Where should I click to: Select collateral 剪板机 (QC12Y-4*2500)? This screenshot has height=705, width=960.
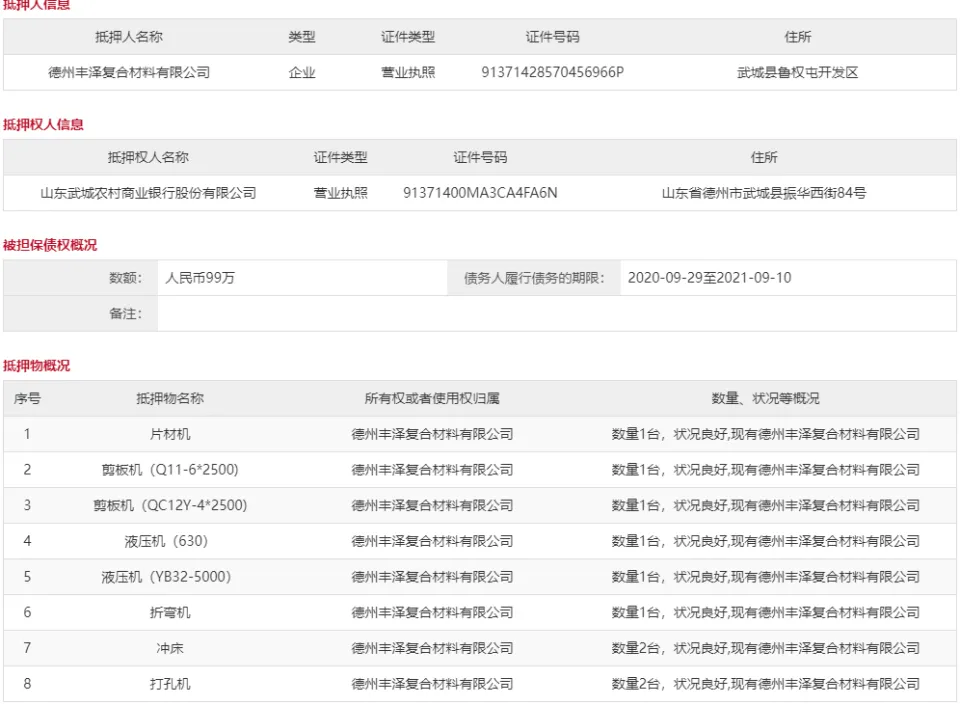170,505
